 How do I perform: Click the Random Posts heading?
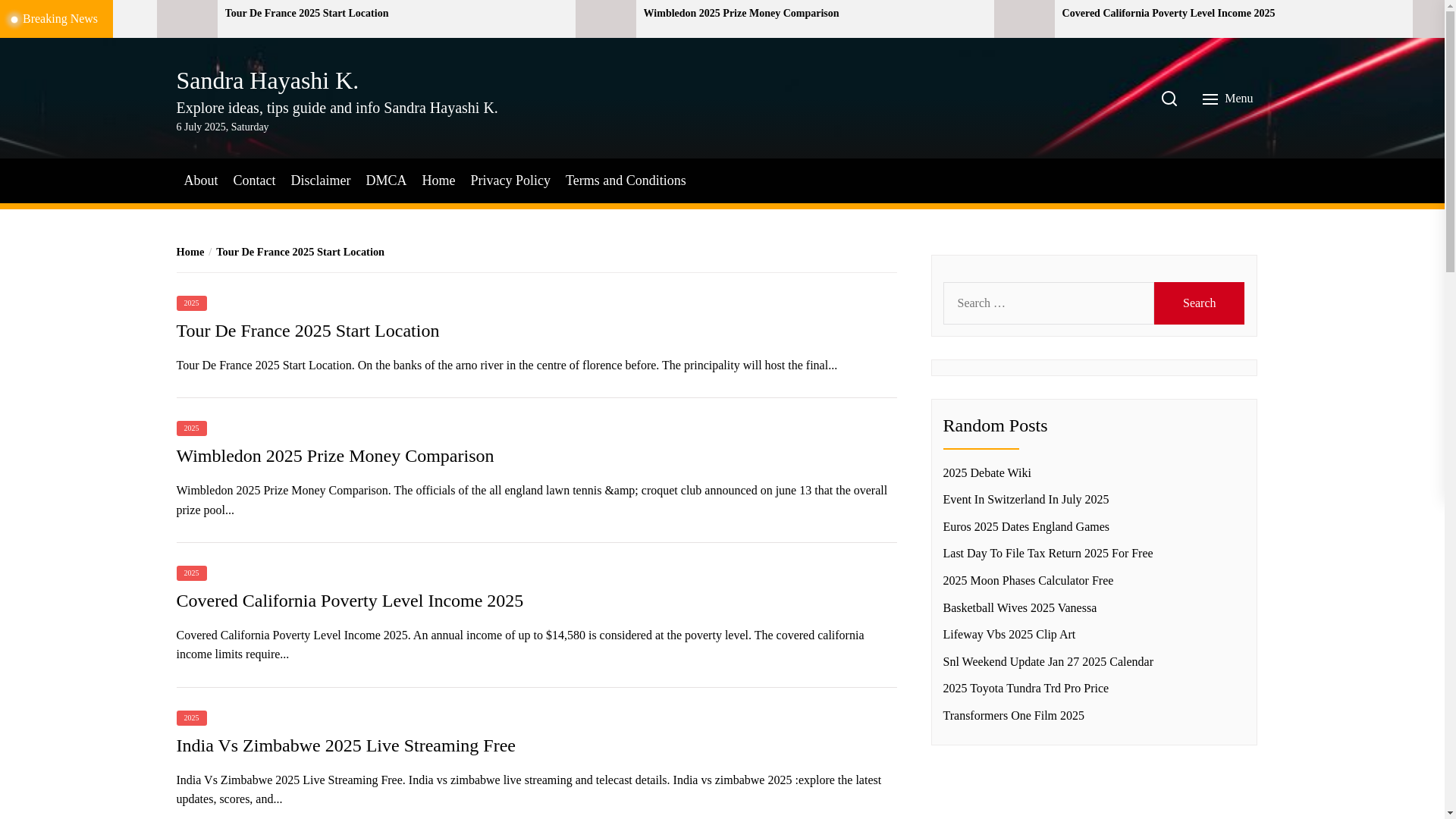(x=995, y=425)
